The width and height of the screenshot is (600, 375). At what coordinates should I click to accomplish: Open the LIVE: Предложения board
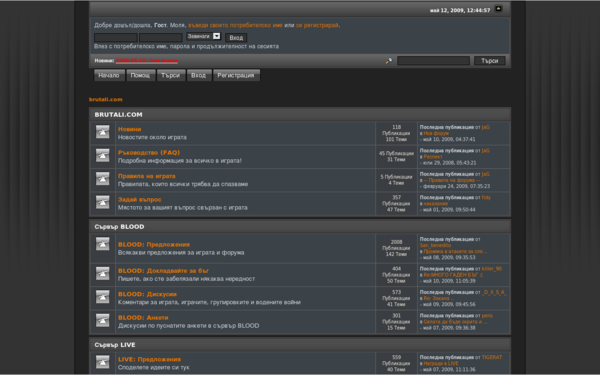[x=149, y=359]
